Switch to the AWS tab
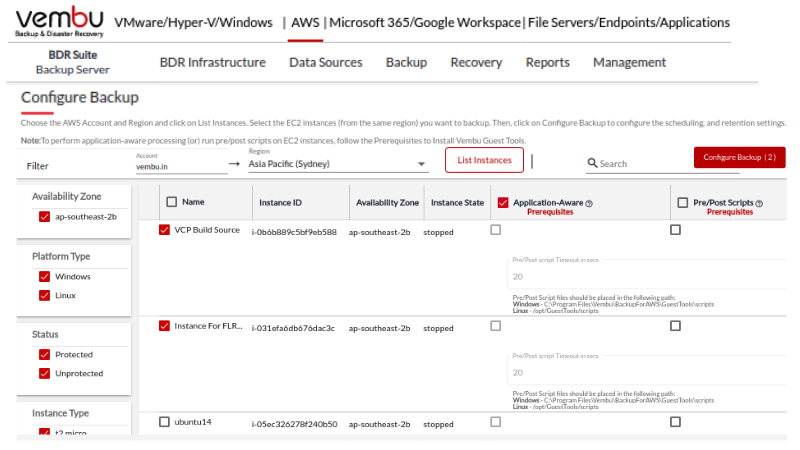Image resolution: width=800 pixels, height=450 pixels. click(x=305, y=22)
